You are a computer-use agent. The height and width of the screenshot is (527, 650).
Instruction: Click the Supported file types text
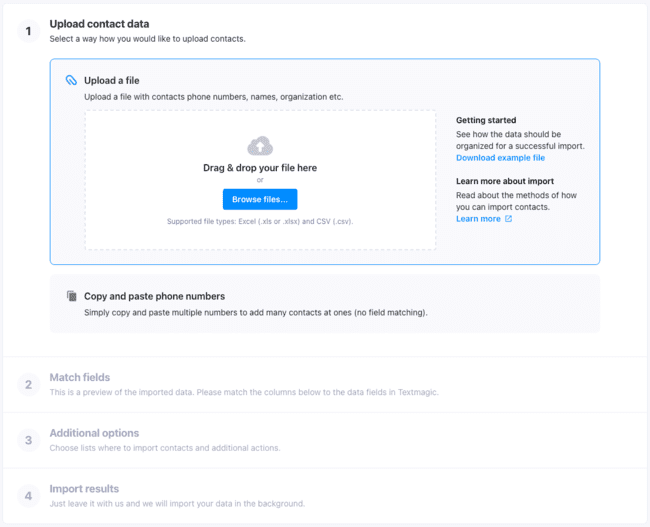260,221
